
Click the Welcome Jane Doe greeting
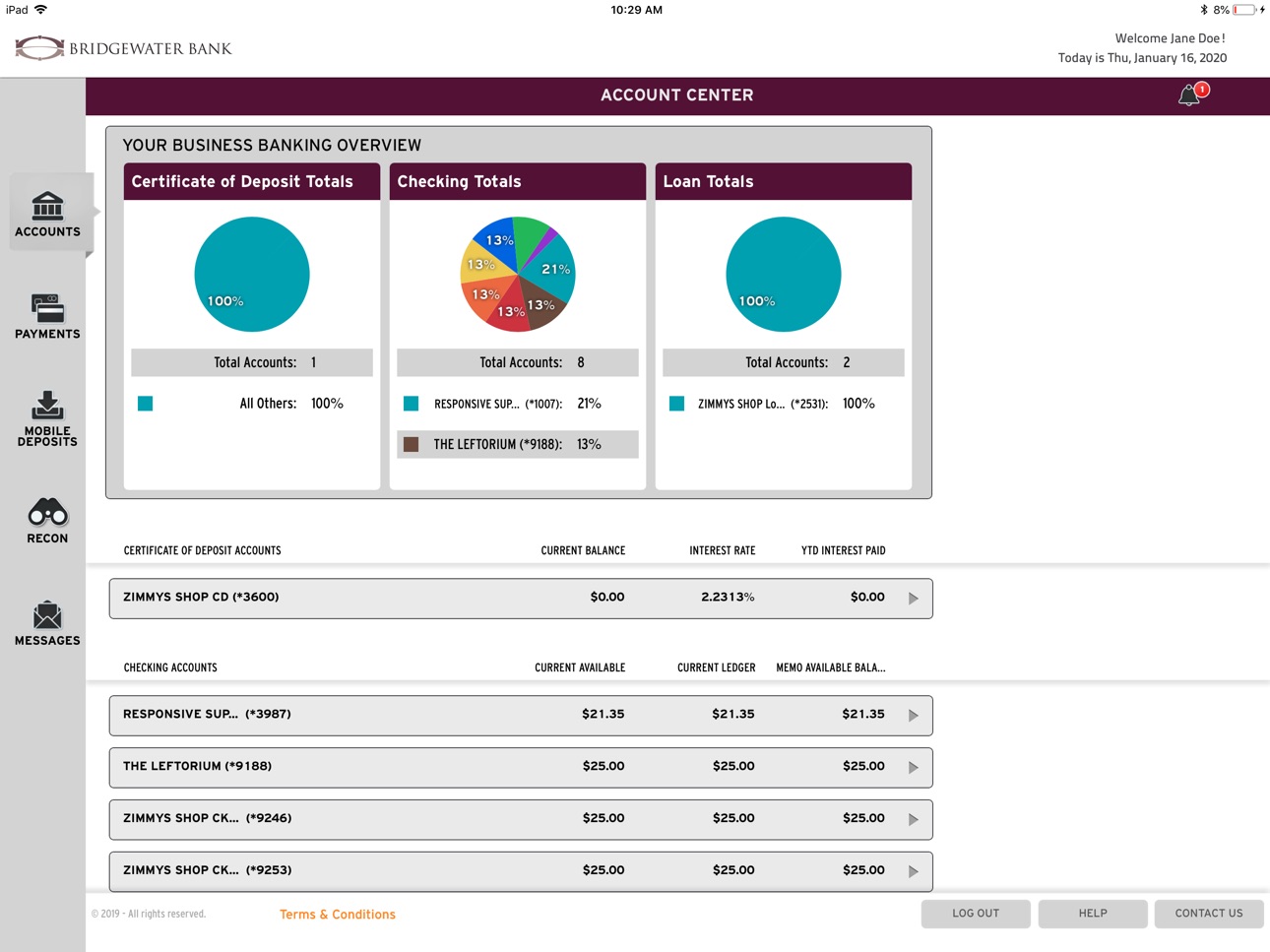(1171, 38)
